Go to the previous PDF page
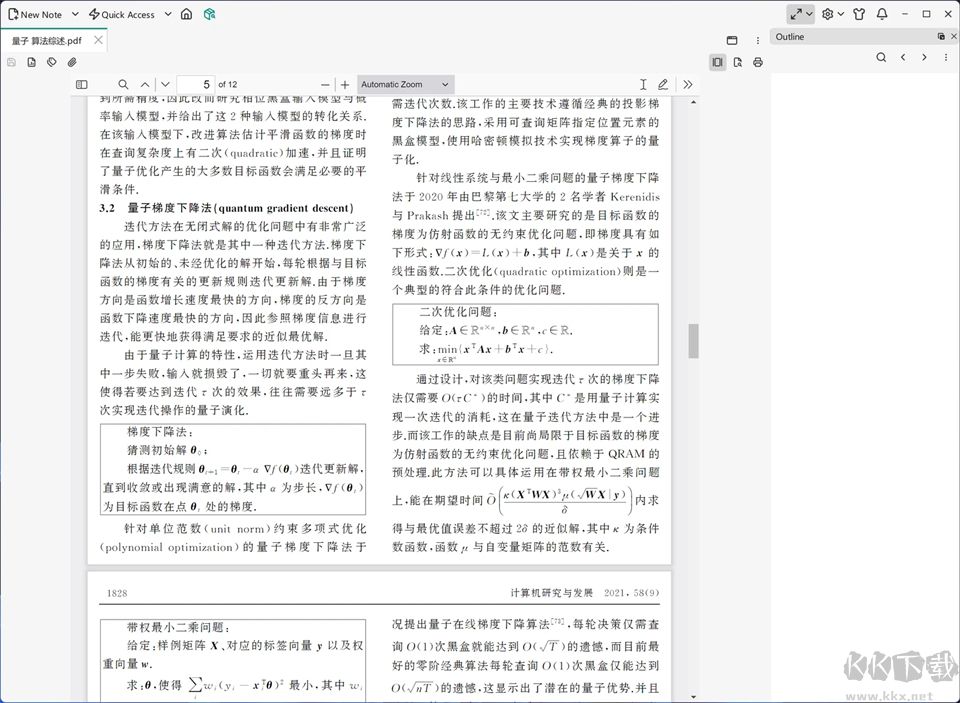Screen dimensions: 960x703 (144, 85)
